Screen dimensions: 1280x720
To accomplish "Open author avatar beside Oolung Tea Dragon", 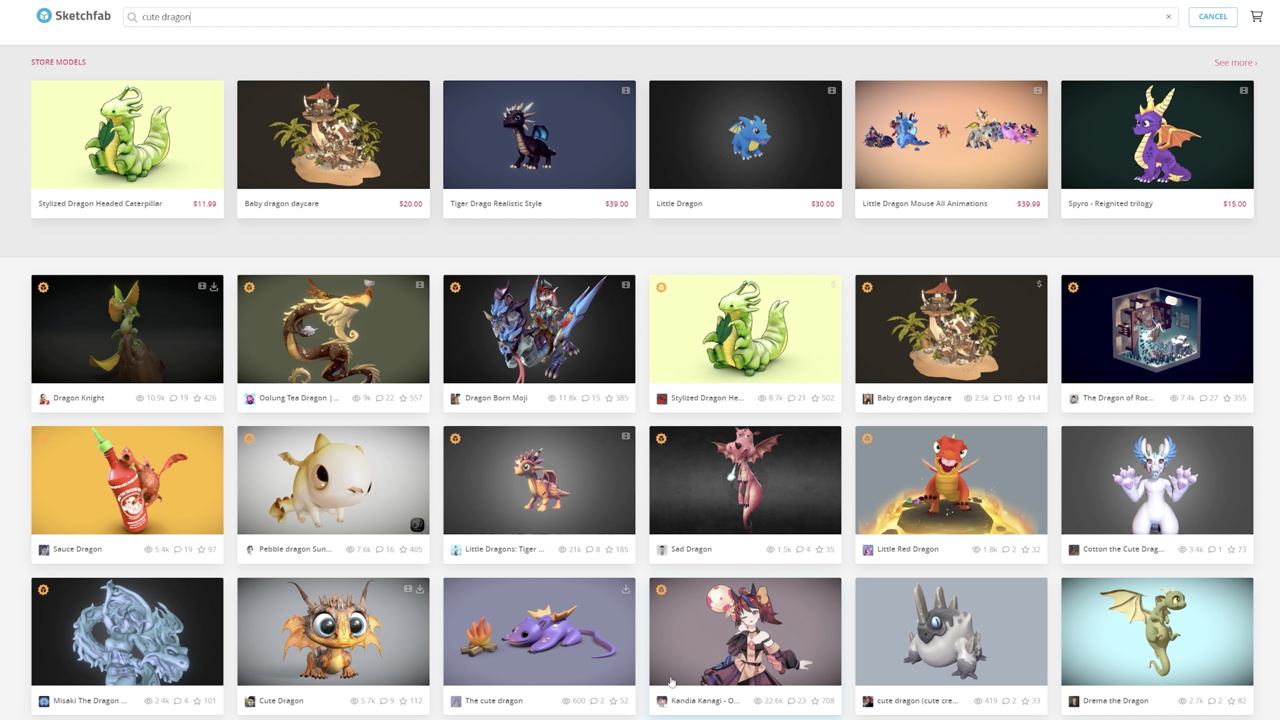I will tap(250, 399).
